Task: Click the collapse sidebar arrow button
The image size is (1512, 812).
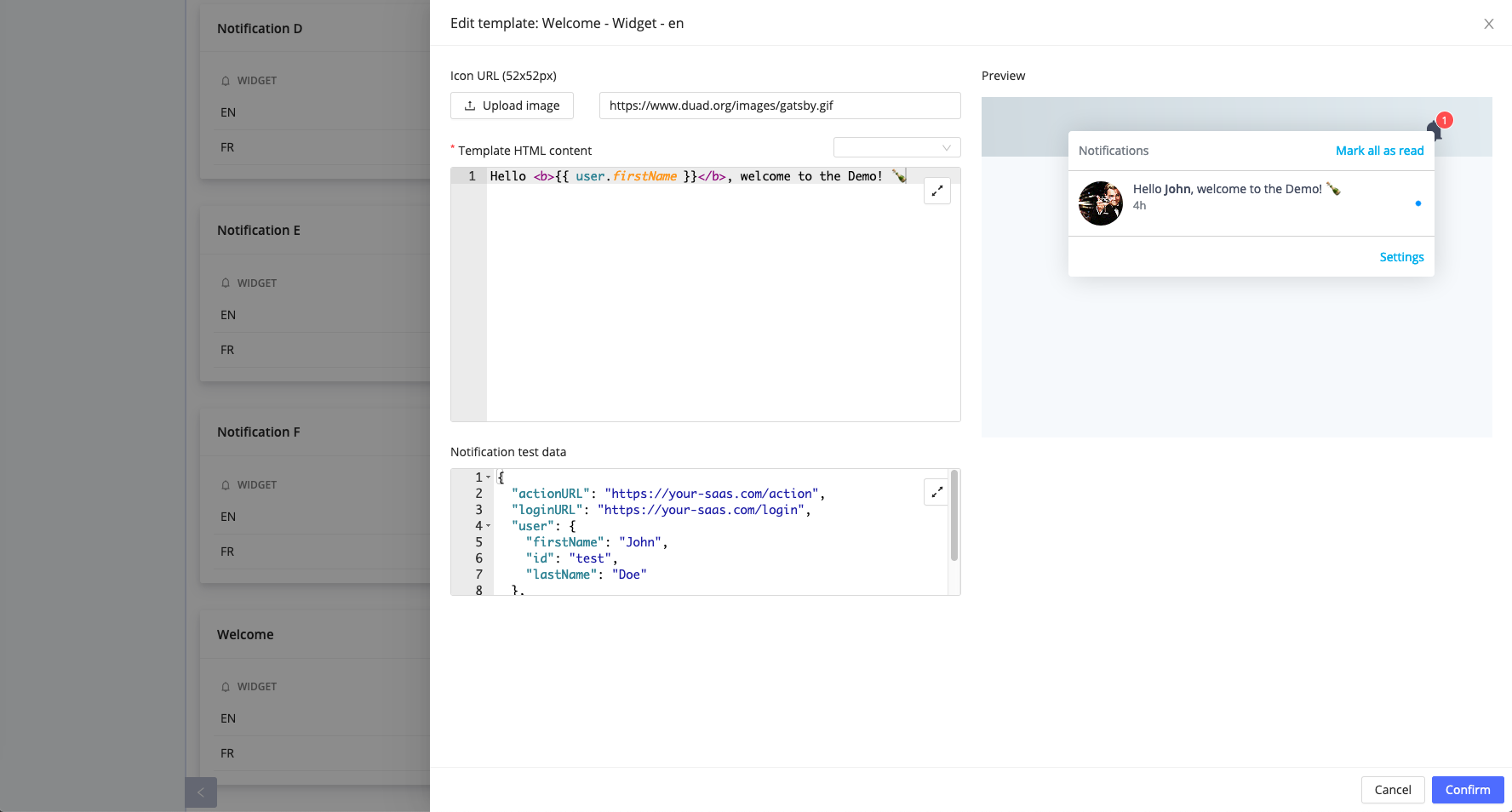Action: (201, 792)
